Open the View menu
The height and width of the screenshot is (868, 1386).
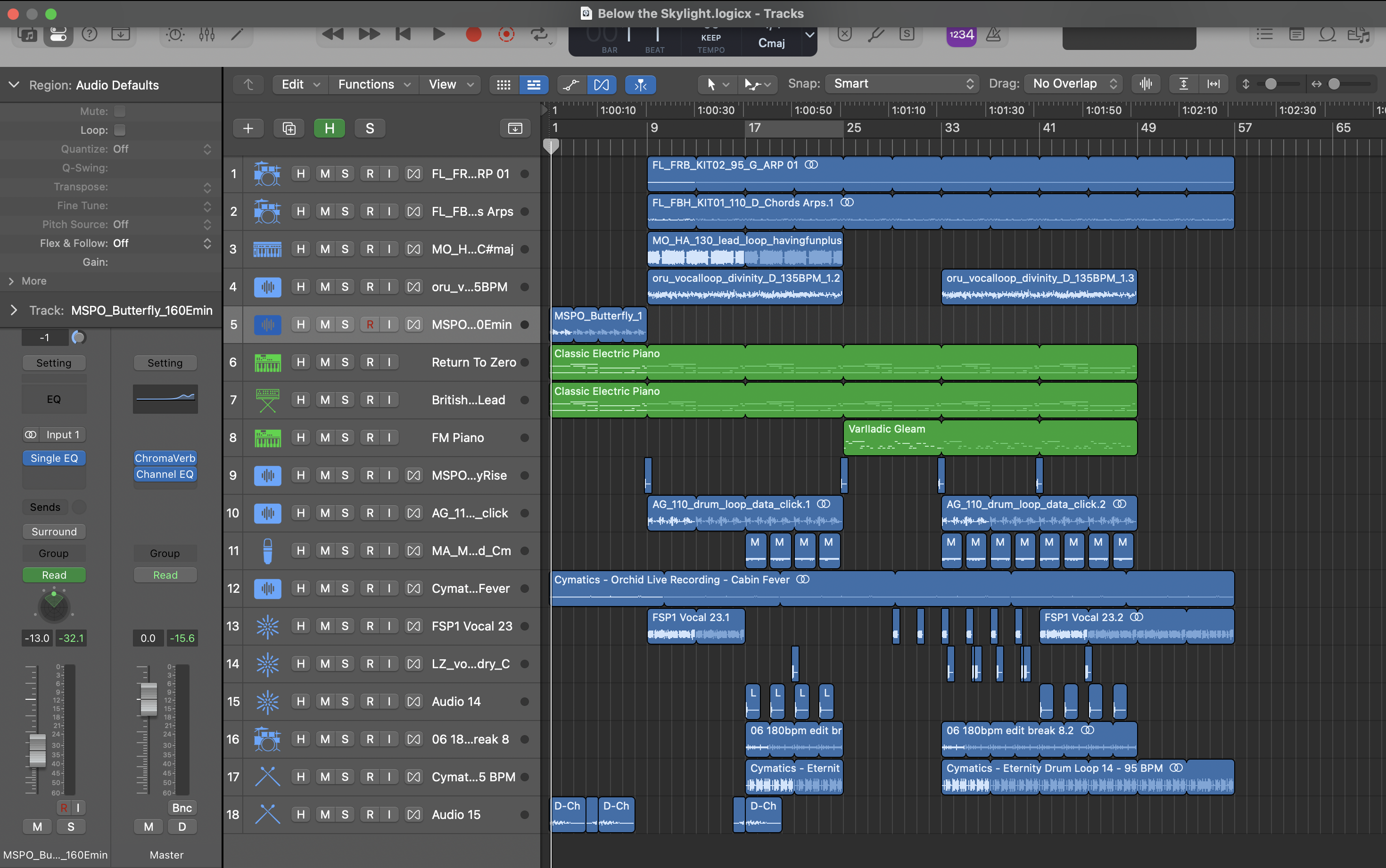pyautogui.click(x=450, y=84)
